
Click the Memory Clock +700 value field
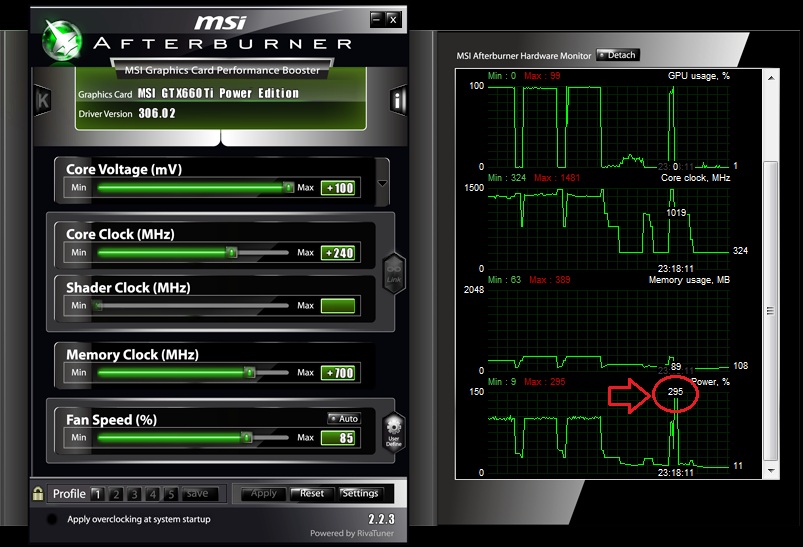[337, 373]
